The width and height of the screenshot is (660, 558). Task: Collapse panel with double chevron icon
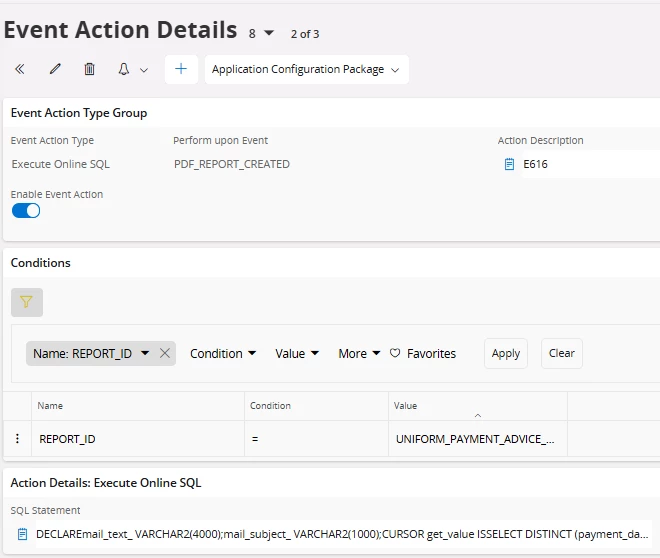point(20,70)
